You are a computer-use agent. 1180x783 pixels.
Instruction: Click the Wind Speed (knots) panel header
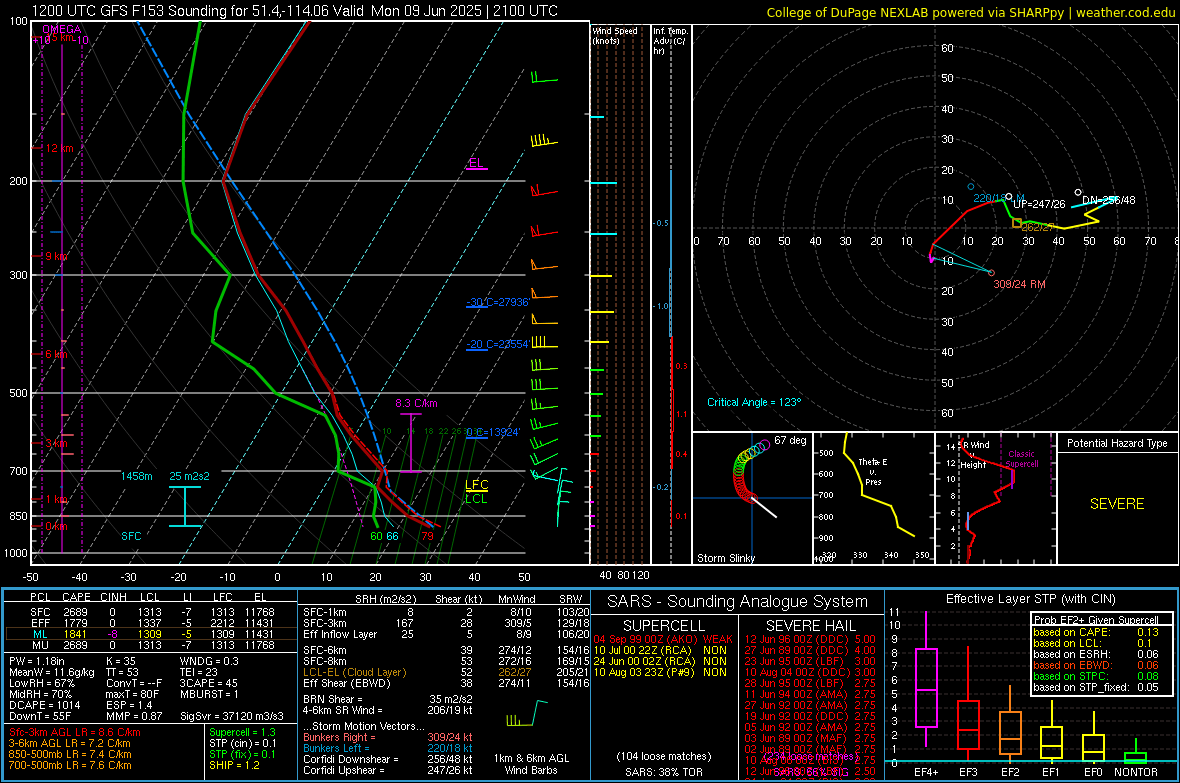pos(615,35)
